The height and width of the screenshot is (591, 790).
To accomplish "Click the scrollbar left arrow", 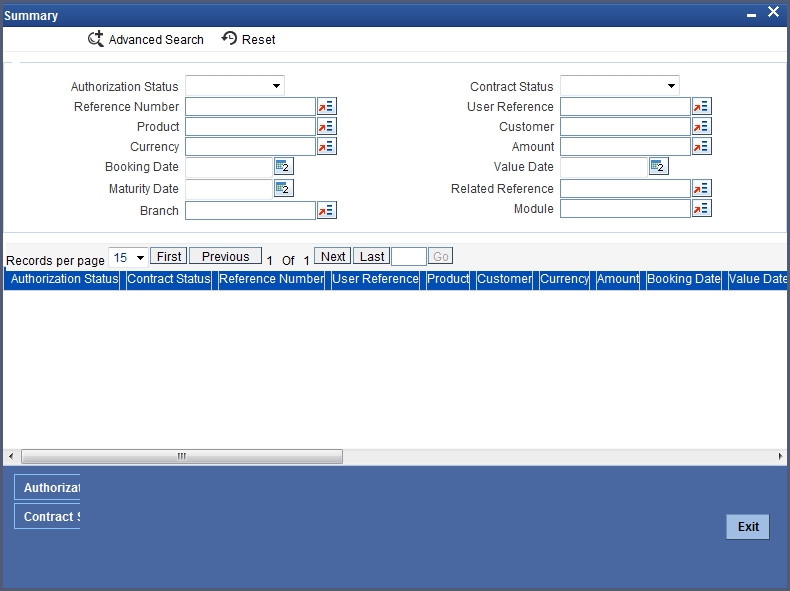I will click(11, 456).
